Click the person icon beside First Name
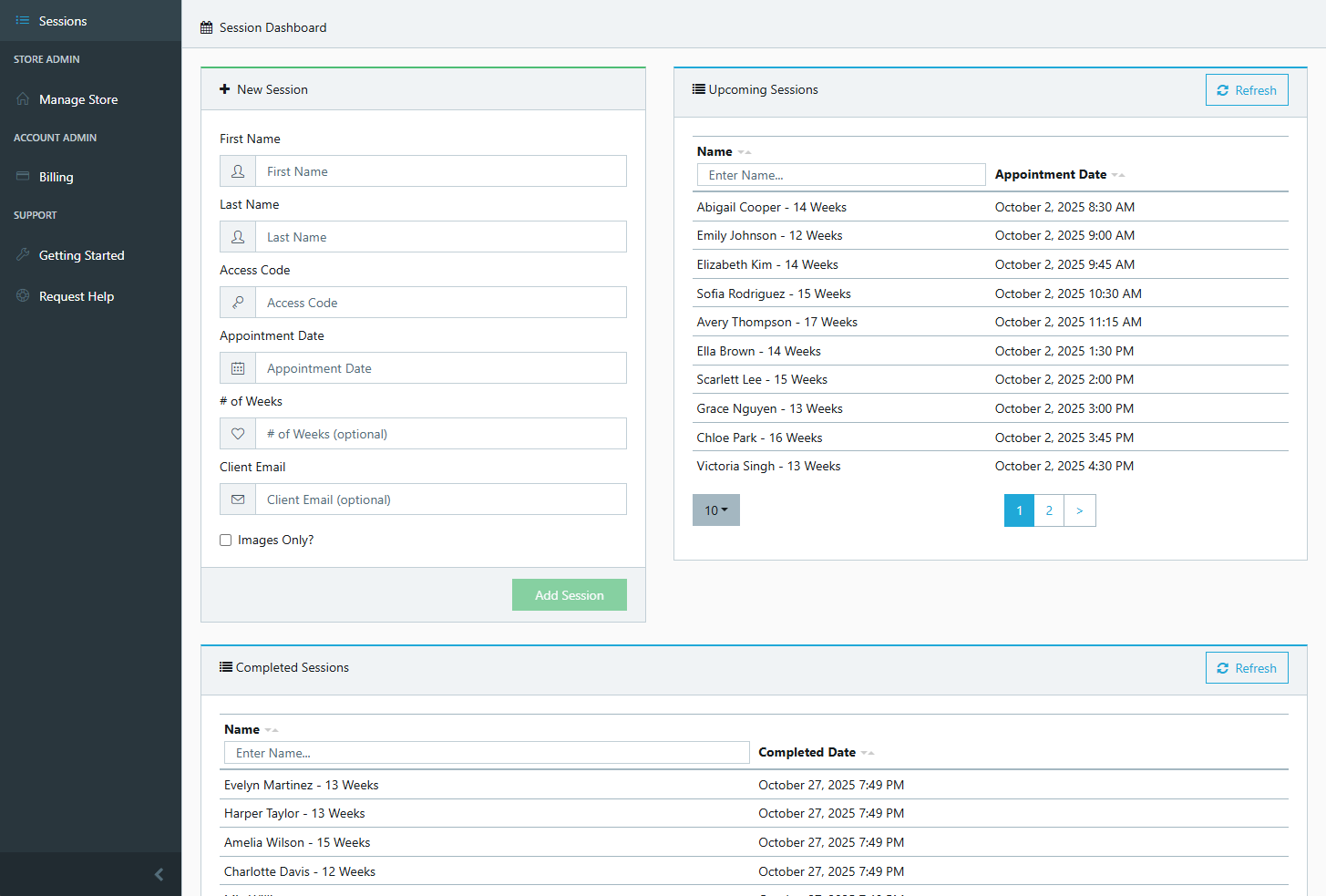This screenshot has width=1326, height=896. (237, 170)
